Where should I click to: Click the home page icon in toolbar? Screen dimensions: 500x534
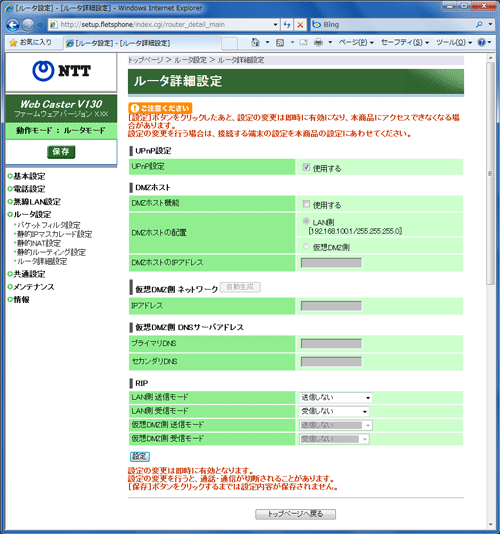pyautogui.click(x=255, y=43)
